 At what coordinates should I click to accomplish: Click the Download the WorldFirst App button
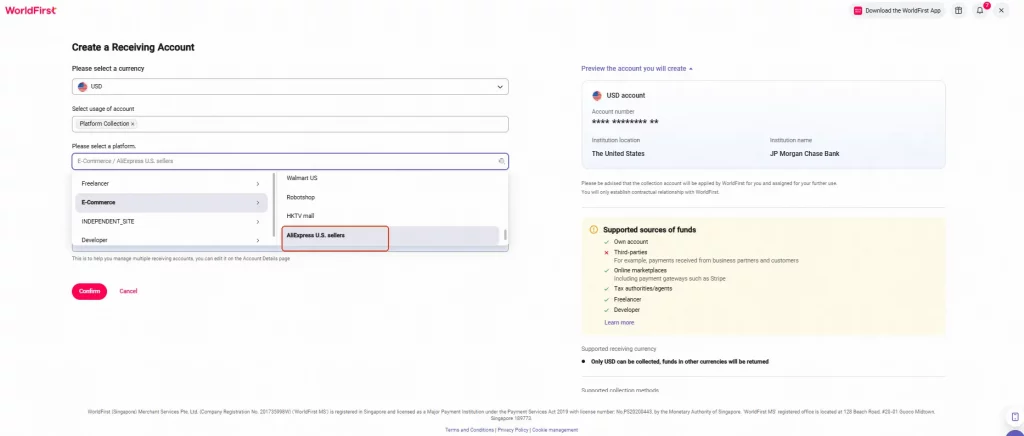coord(897,10)
